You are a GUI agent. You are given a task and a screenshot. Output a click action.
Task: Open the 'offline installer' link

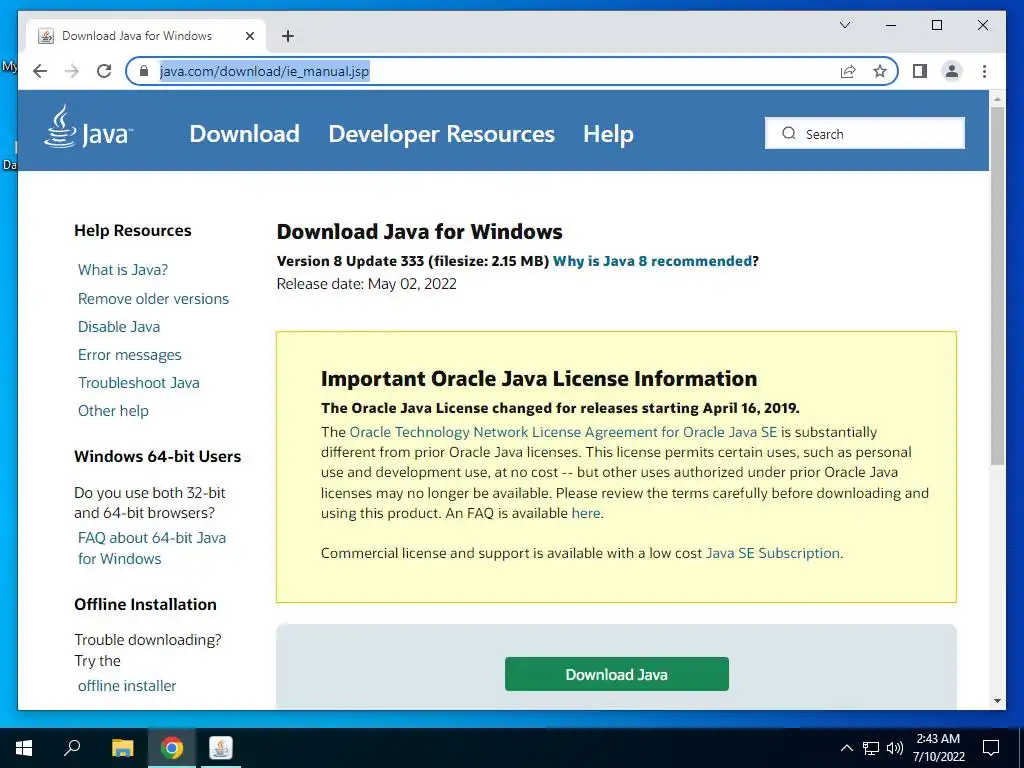click(x=127, y=686)
